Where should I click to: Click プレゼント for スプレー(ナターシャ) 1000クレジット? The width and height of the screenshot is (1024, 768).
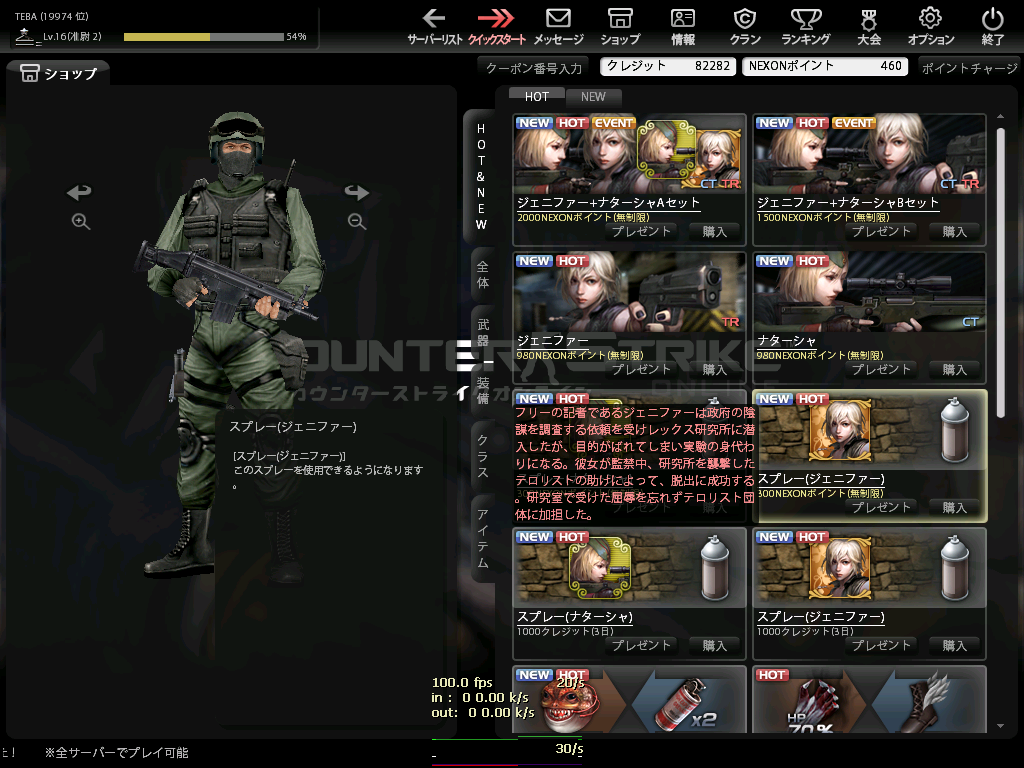(x=641, y=646)
